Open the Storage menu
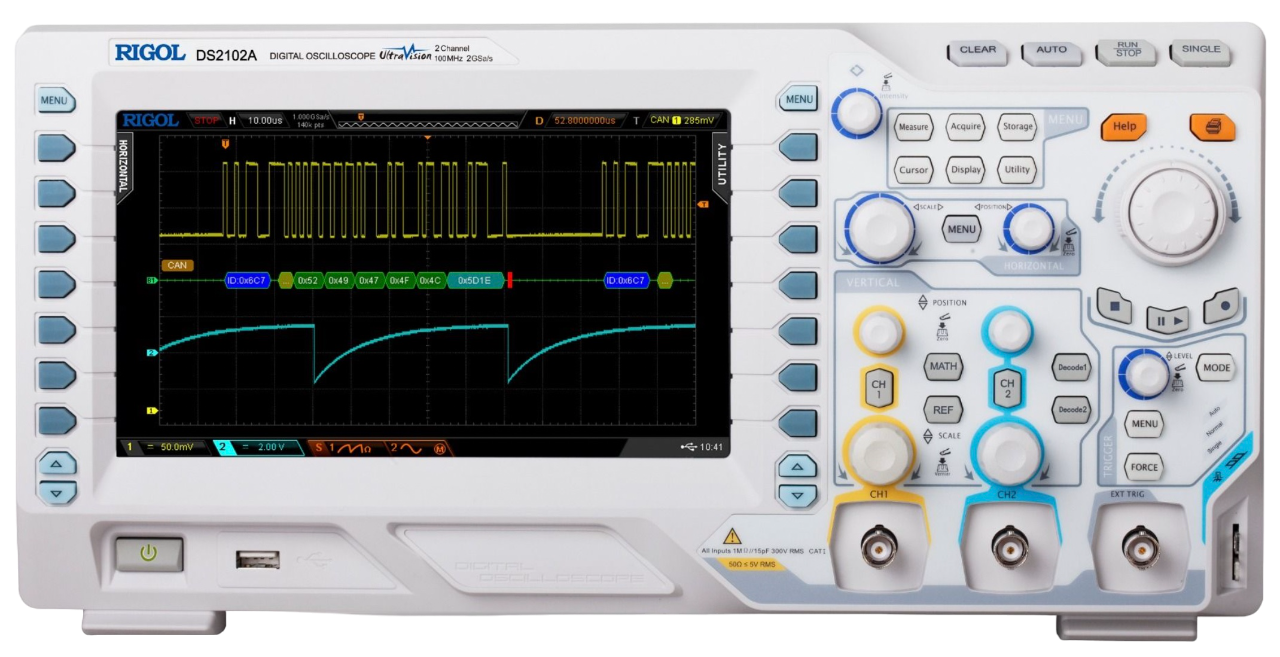 1018,127
